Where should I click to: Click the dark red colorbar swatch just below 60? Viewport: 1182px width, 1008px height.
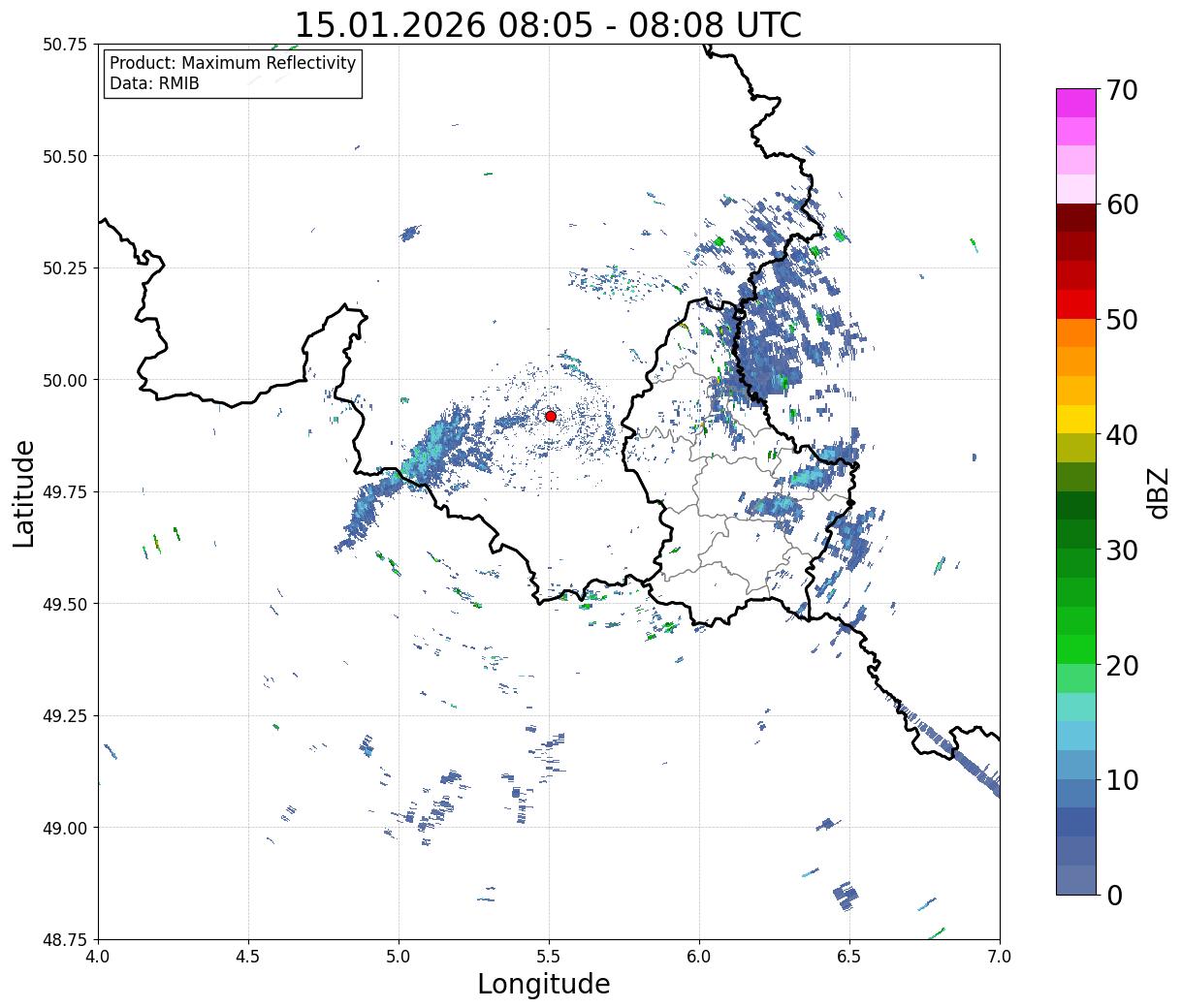[1075, 218]
